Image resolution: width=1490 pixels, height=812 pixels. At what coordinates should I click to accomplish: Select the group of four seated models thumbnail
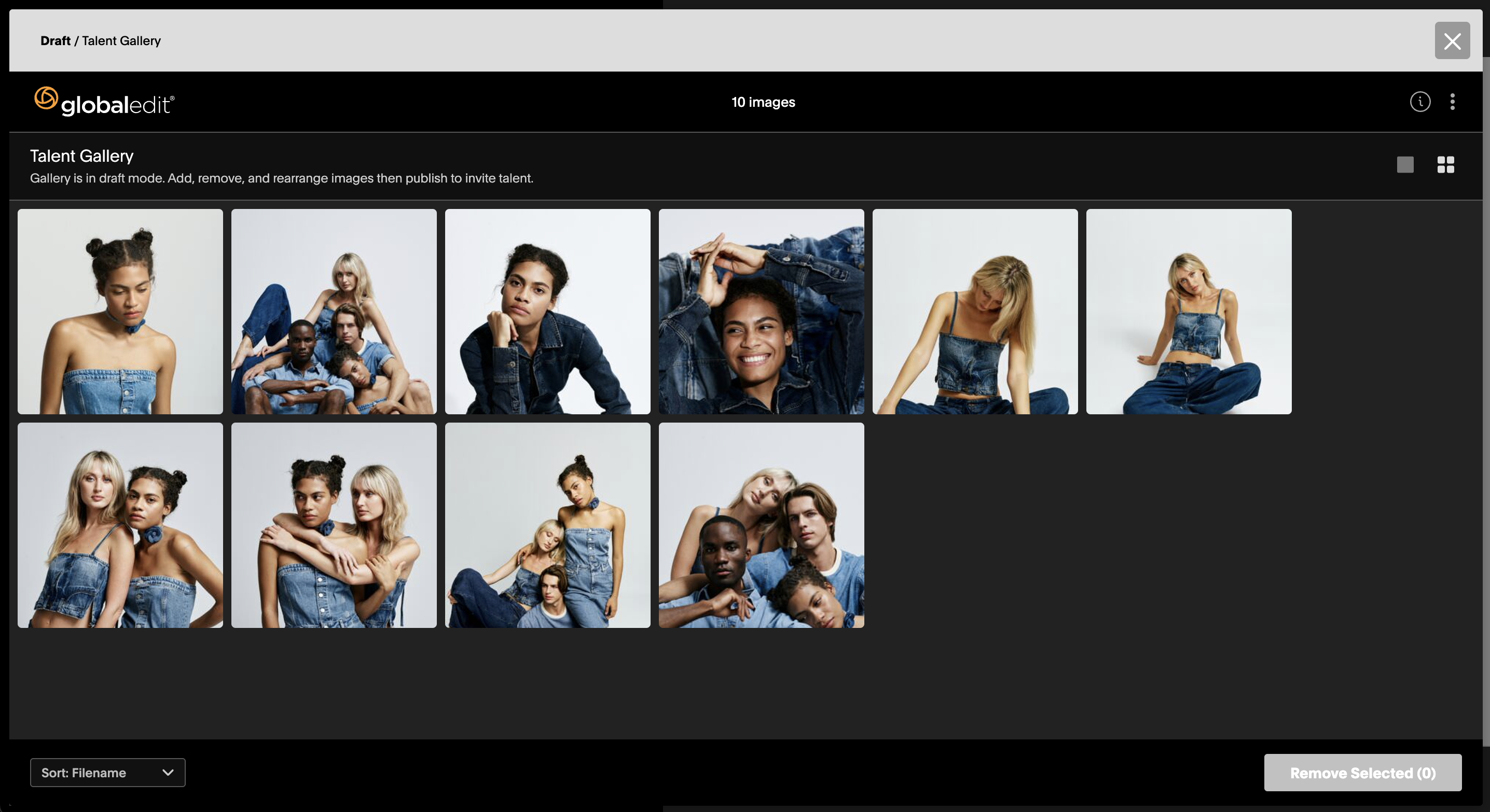[334, 312]
